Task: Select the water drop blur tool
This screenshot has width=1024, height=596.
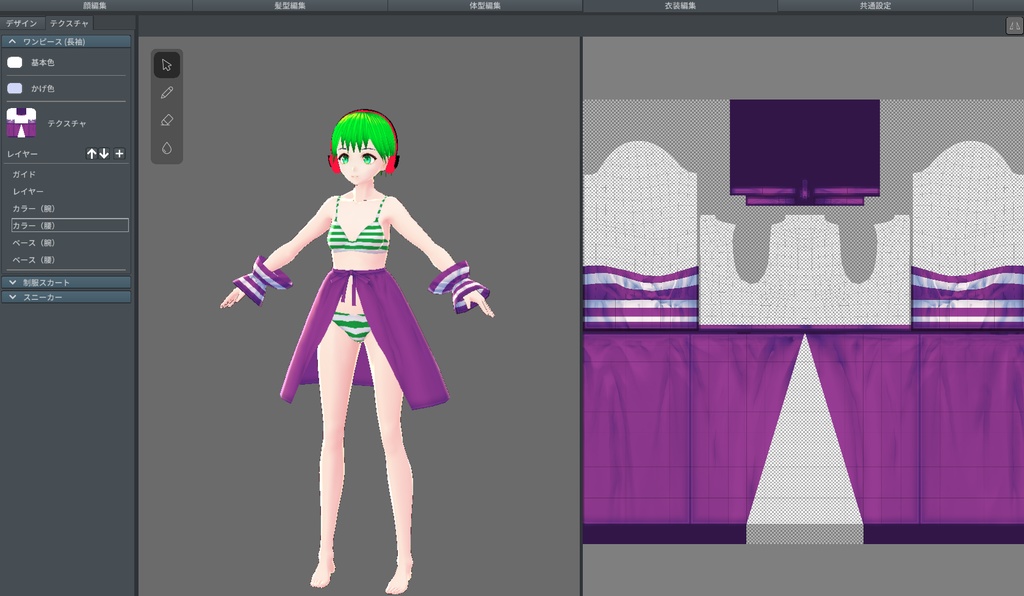Action: 167,148
